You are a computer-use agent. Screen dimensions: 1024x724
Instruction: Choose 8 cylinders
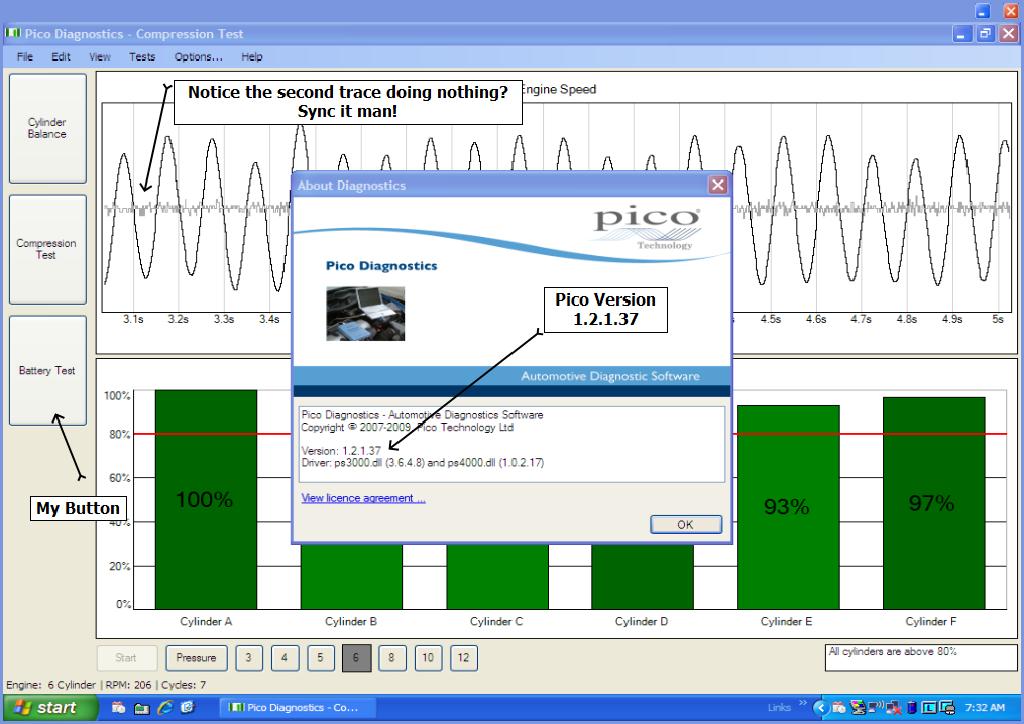tap(391, 657)
